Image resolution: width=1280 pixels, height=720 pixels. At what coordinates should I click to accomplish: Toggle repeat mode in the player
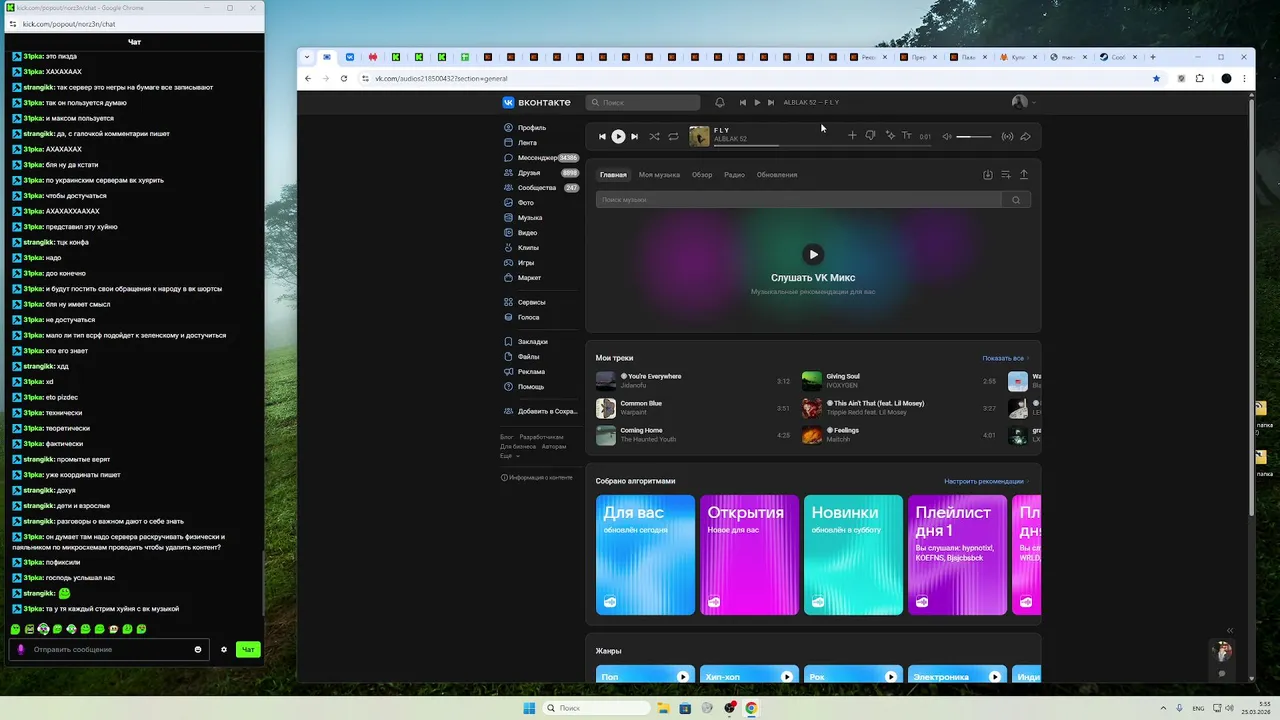coord(673,136)
